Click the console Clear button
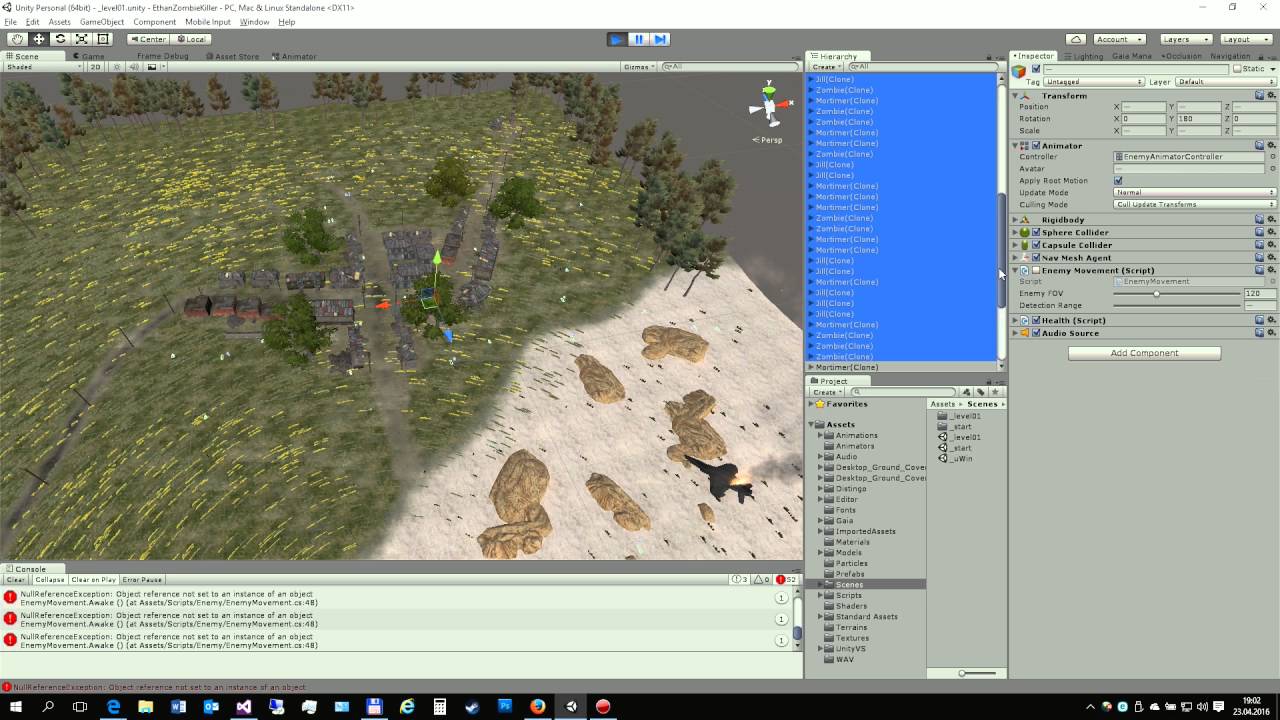This screenshot has height=720, width=1280. [16, 580]
